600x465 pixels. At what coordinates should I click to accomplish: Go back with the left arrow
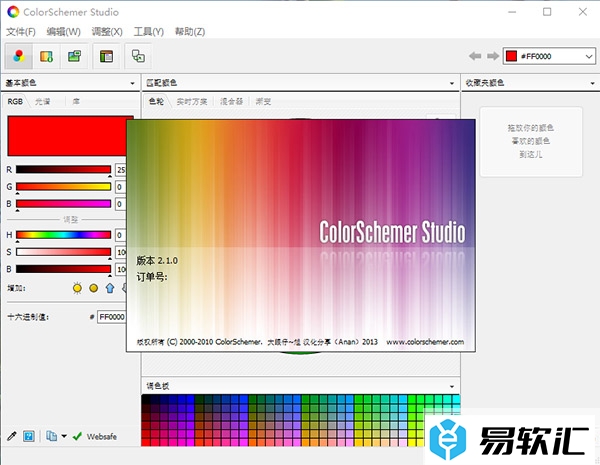[475, 56]
